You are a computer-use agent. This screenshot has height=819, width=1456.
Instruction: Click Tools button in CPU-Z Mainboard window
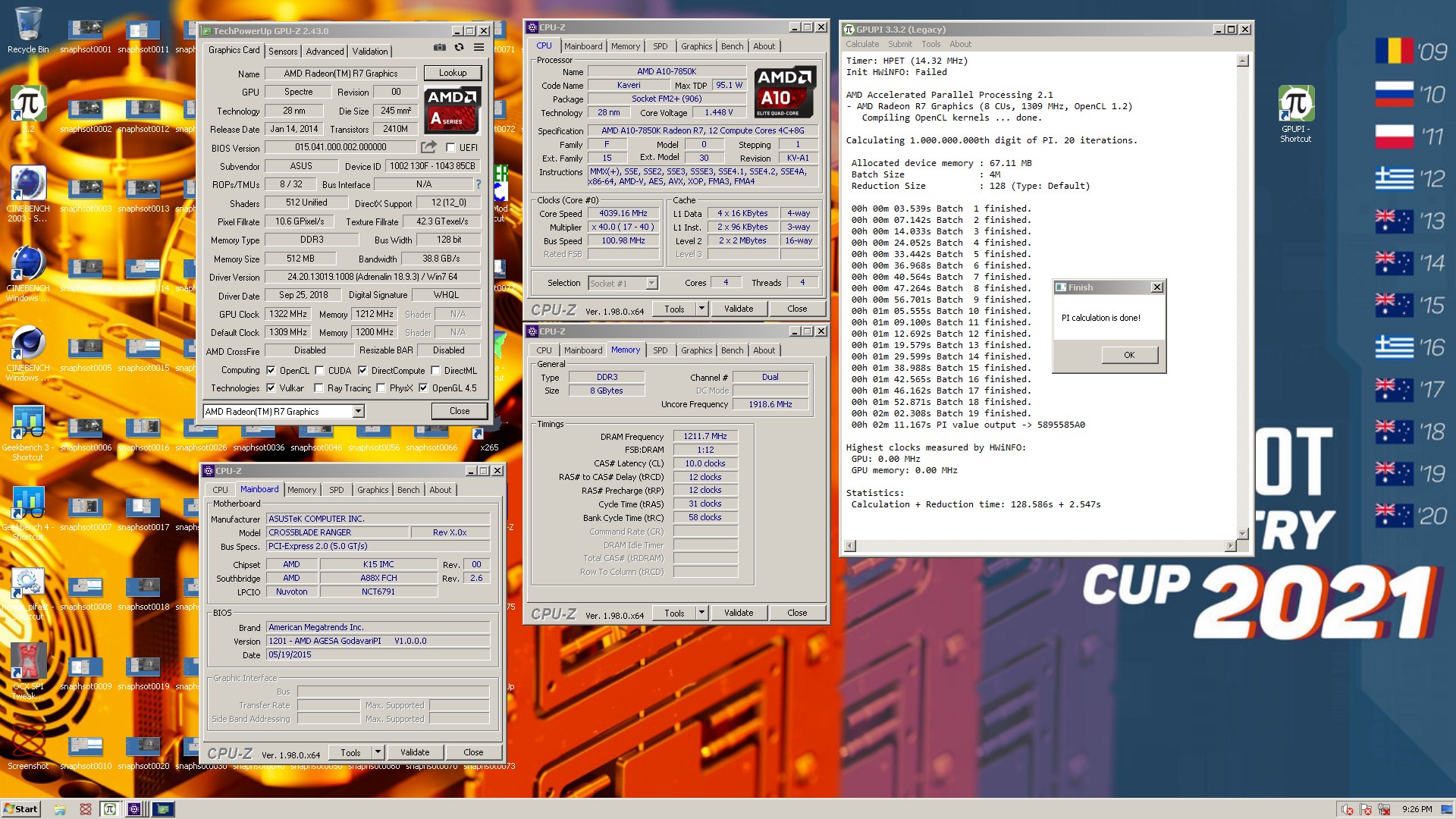(350, 752)
